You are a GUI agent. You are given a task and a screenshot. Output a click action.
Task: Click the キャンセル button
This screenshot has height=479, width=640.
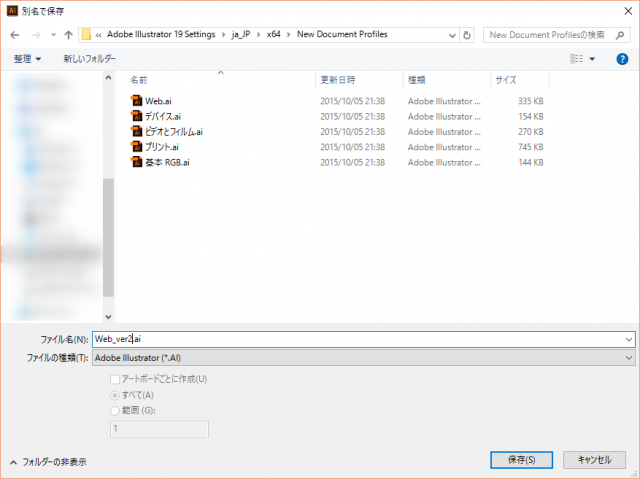tap(594, 460)
